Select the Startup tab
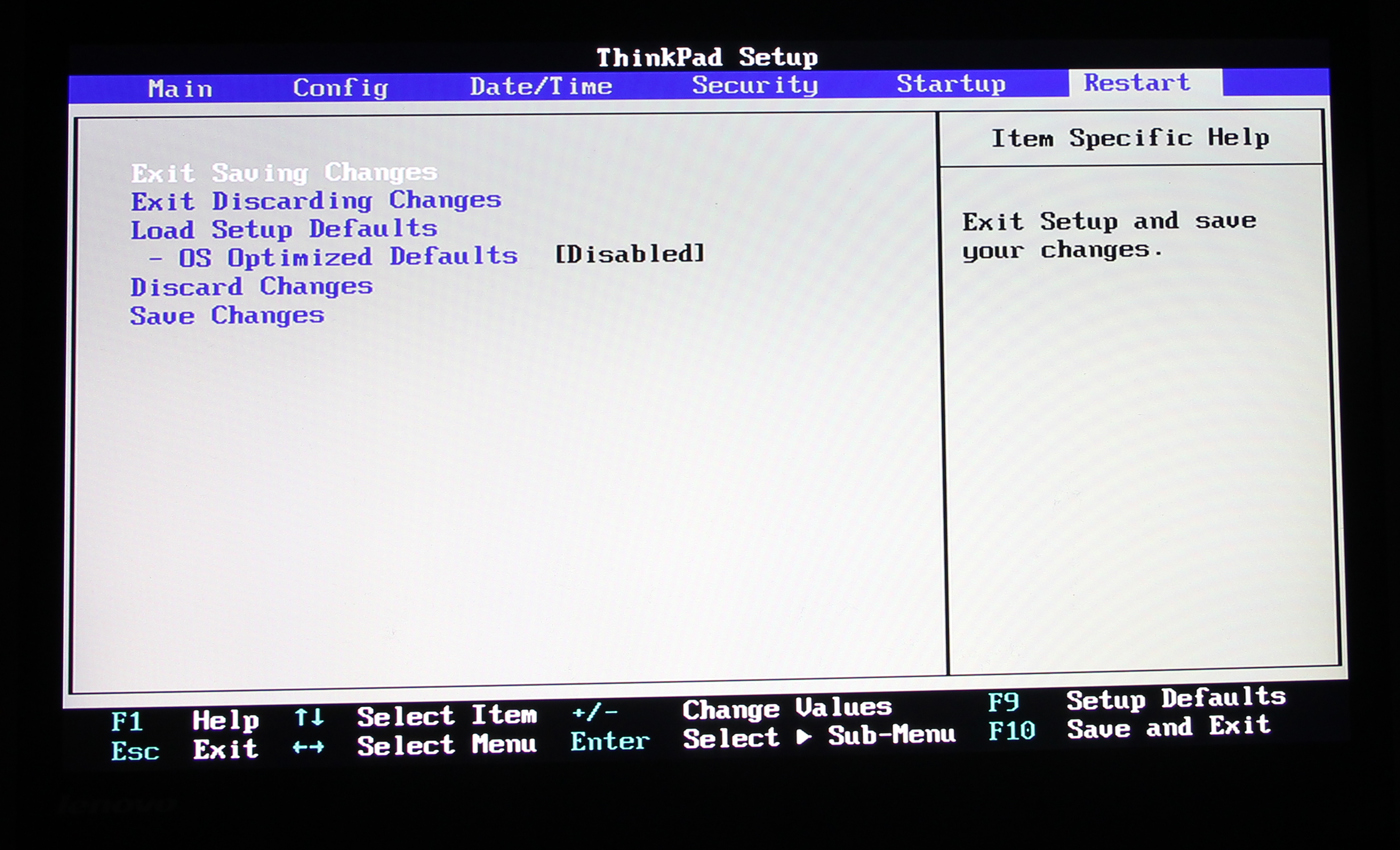1400x850 pixels. (951, 84)
